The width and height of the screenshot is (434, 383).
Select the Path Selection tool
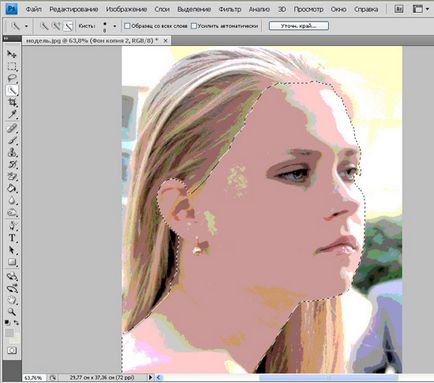[12, 250]
